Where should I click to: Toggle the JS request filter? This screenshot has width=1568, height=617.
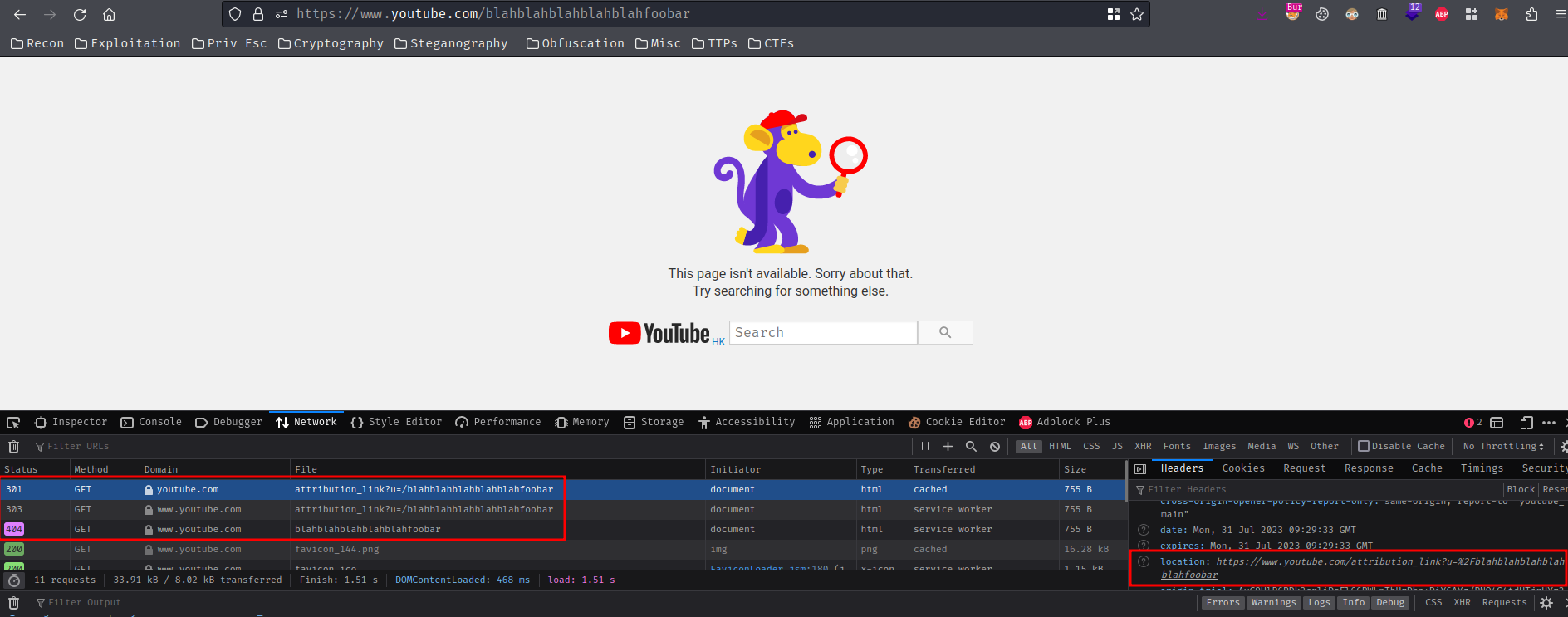pyautogui.click(x=1117, y=447)
